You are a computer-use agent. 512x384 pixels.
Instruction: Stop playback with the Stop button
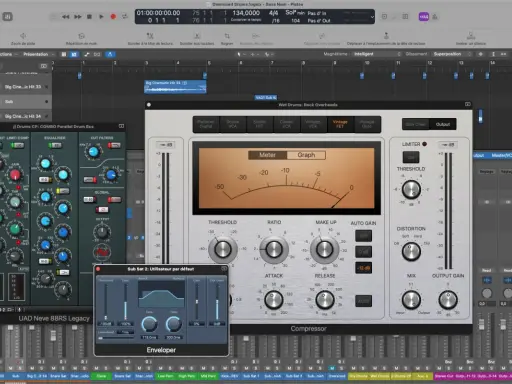pyautogui.click(x=89, y=16)
